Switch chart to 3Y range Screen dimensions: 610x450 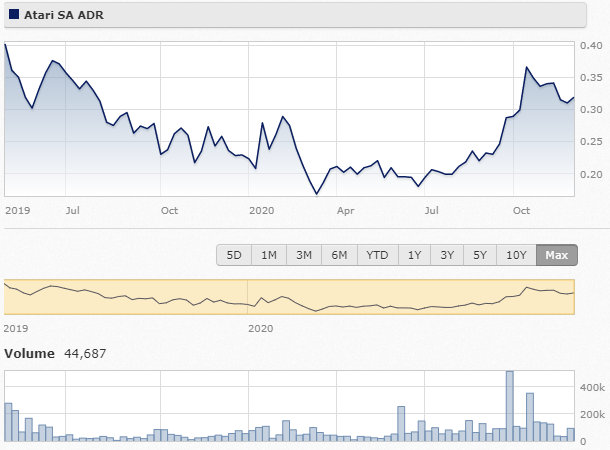click(447, 255)
